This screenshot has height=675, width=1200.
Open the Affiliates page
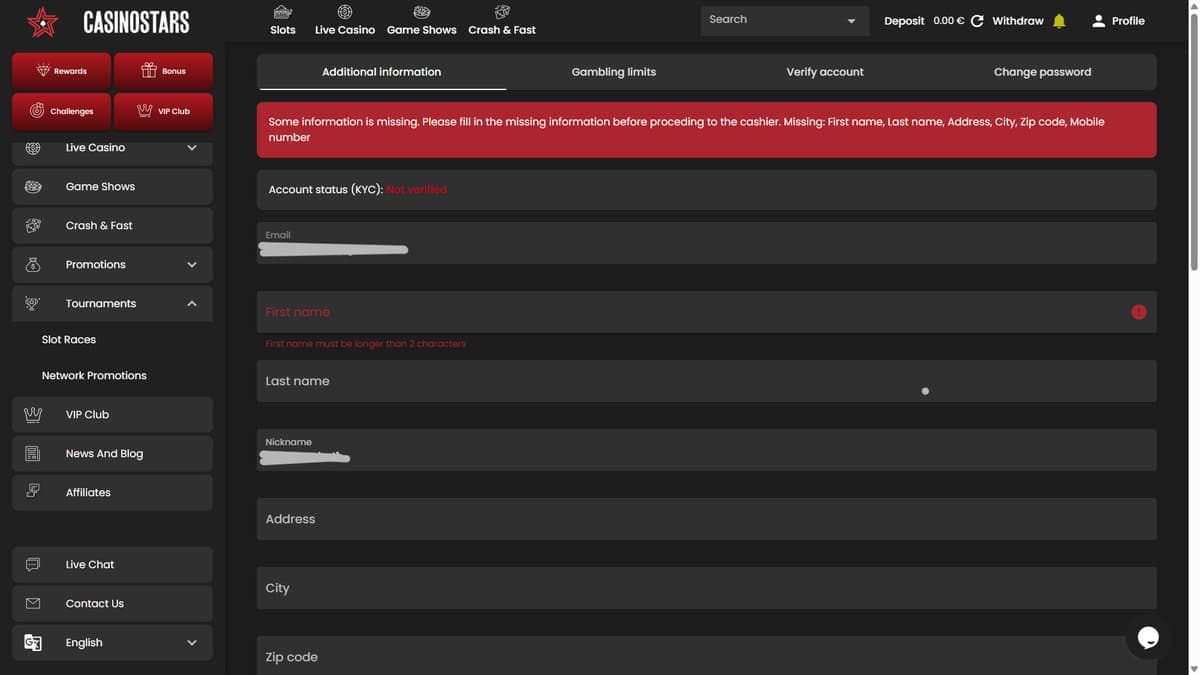tap(112, 493)
